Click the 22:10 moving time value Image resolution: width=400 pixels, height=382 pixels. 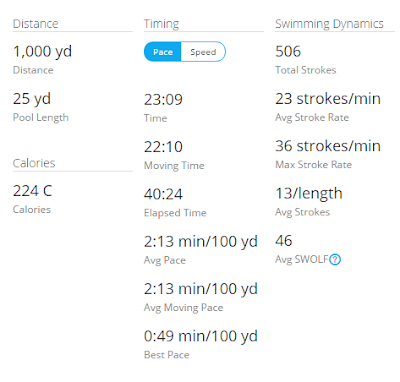[163, 147]
